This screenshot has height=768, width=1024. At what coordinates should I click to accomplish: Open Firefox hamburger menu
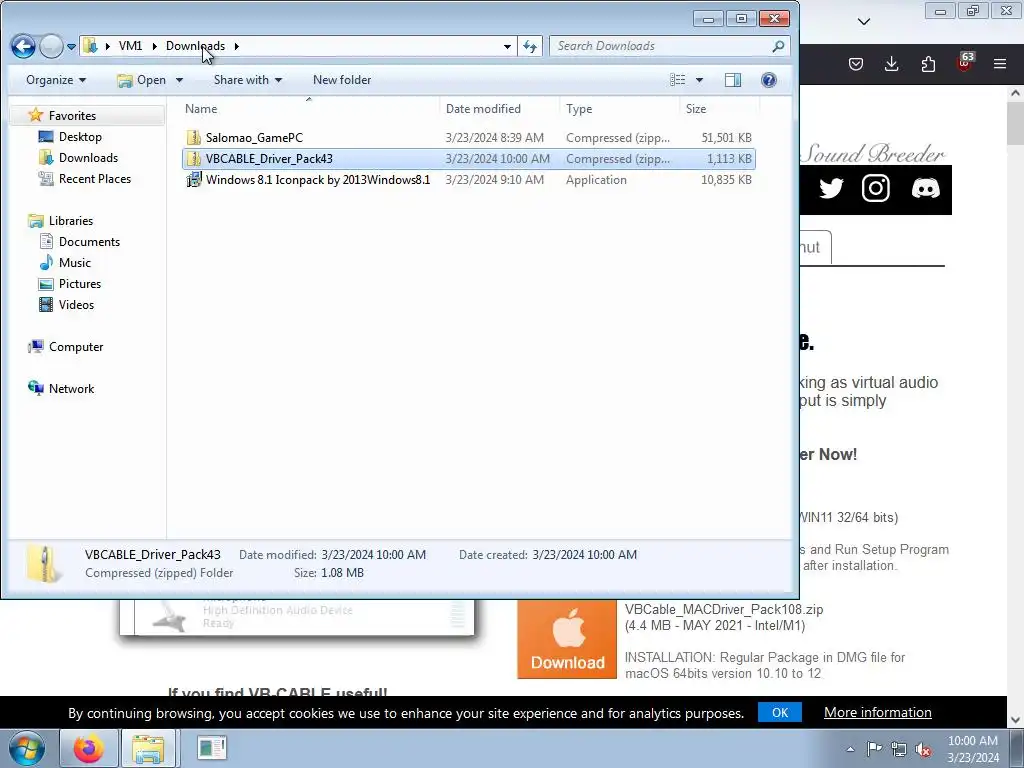click(x=1000, y=64)
